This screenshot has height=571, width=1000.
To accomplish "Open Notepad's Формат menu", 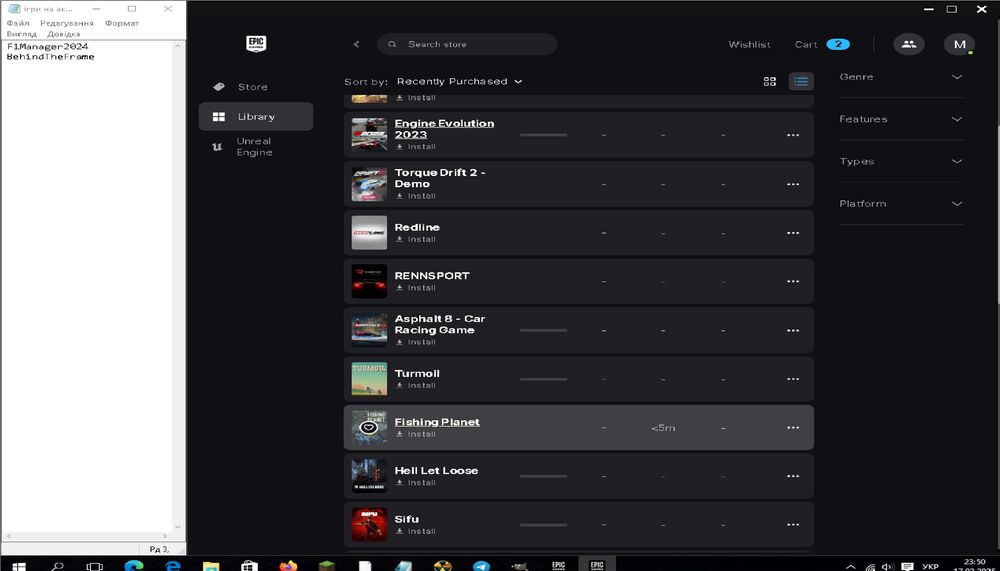I will (x=122, y=23).
